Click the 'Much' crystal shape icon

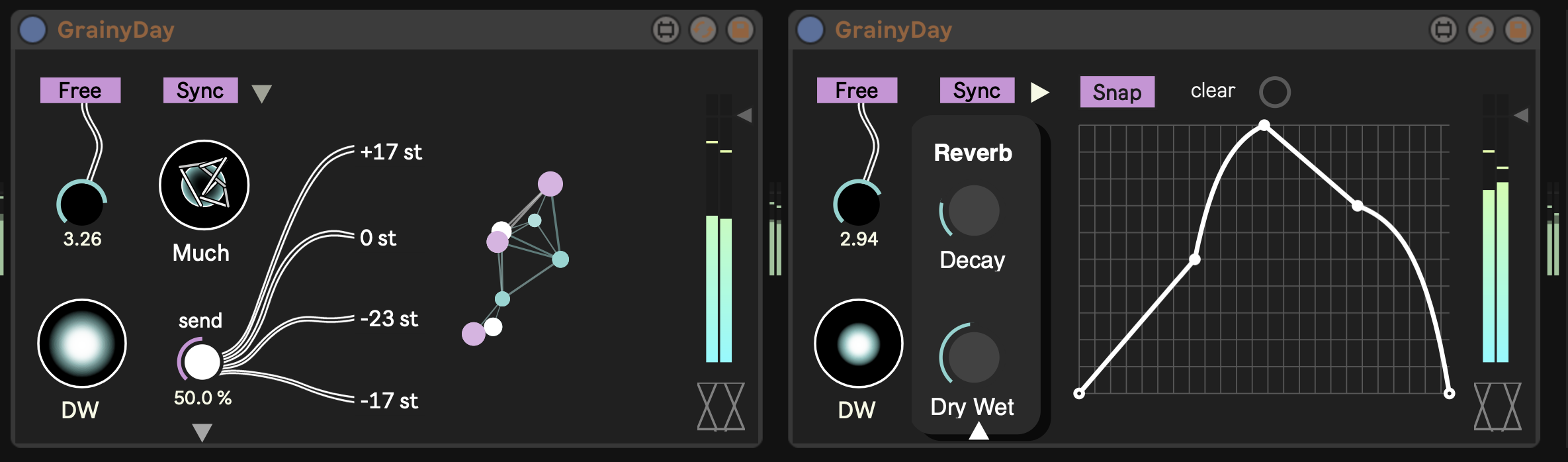tap(204, 185)
